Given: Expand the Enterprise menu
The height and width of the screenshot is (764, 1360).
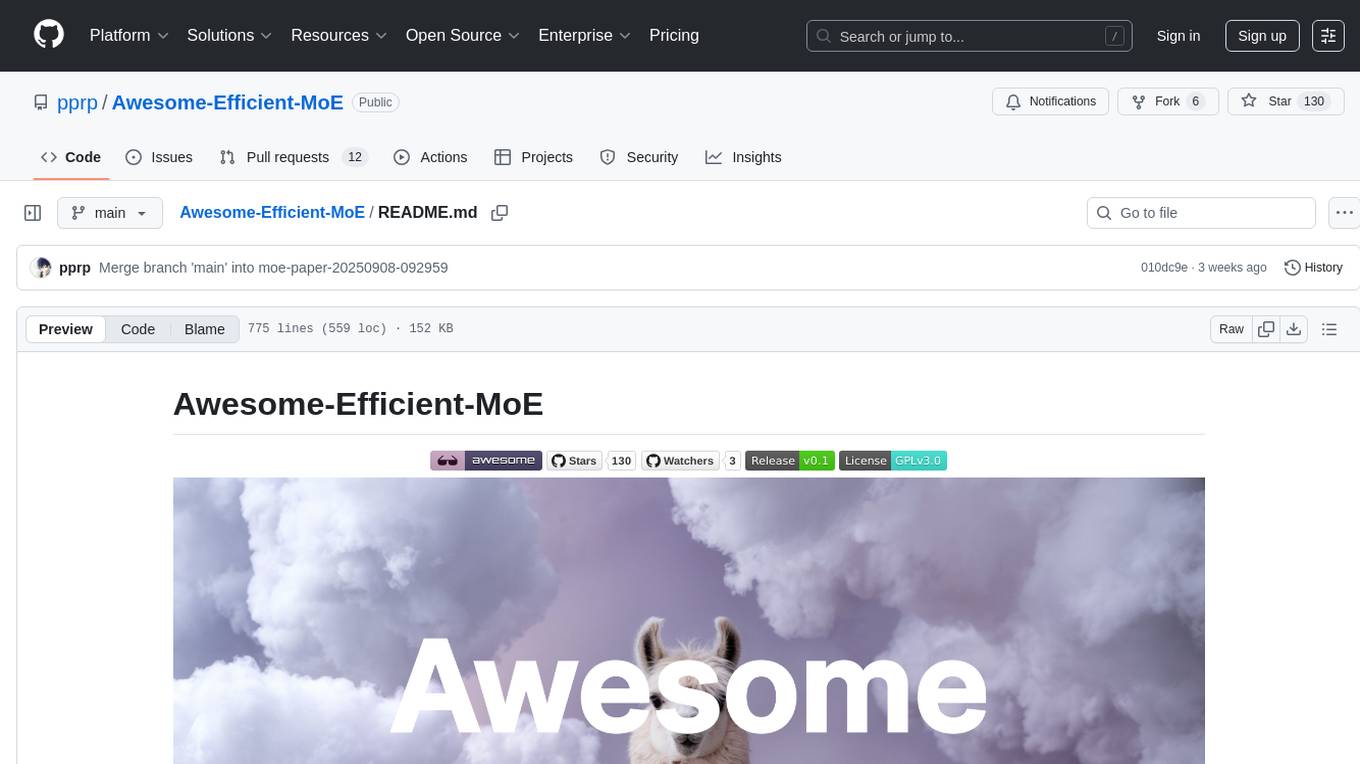Looking at the screenshot, I should [584, 35].
